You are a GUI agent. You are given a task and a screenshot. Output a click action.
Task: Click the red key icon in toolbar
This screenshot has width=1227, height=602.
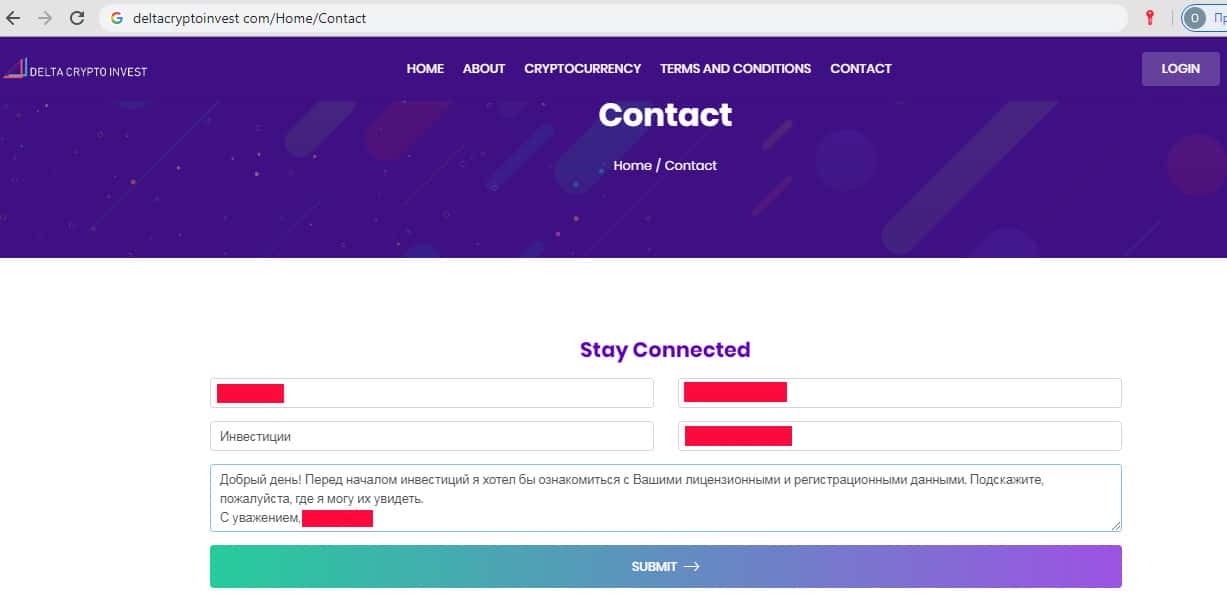point(1150,17)
